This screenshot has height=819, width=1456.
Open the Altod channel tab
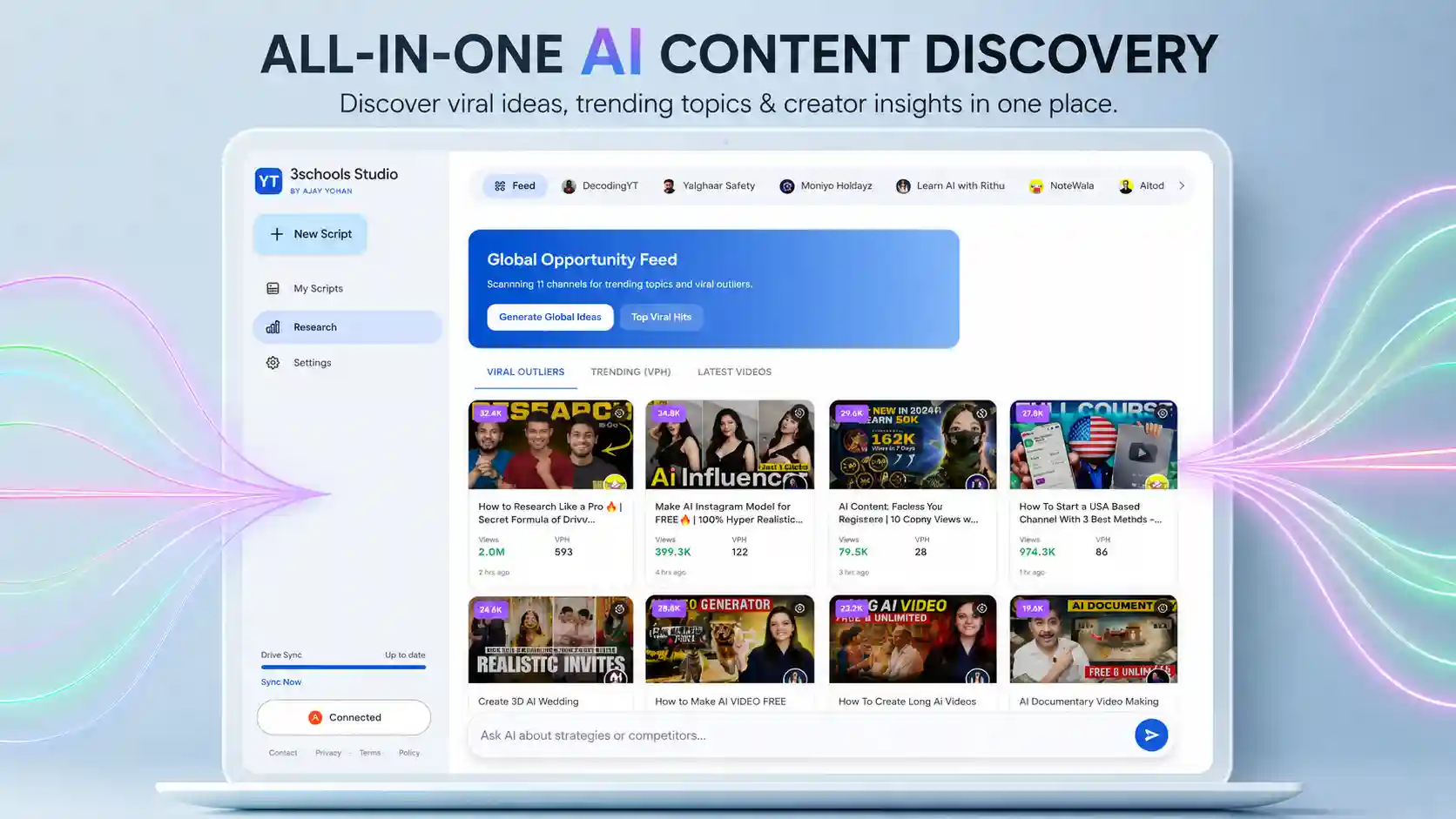tap(1142, 186)
